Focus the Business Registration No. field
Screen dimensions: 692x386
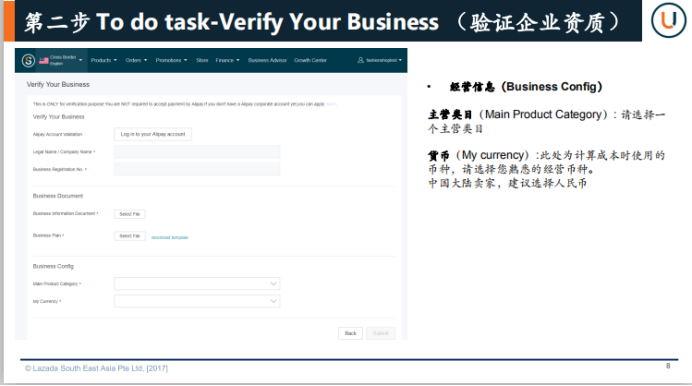tap(197, 169)
